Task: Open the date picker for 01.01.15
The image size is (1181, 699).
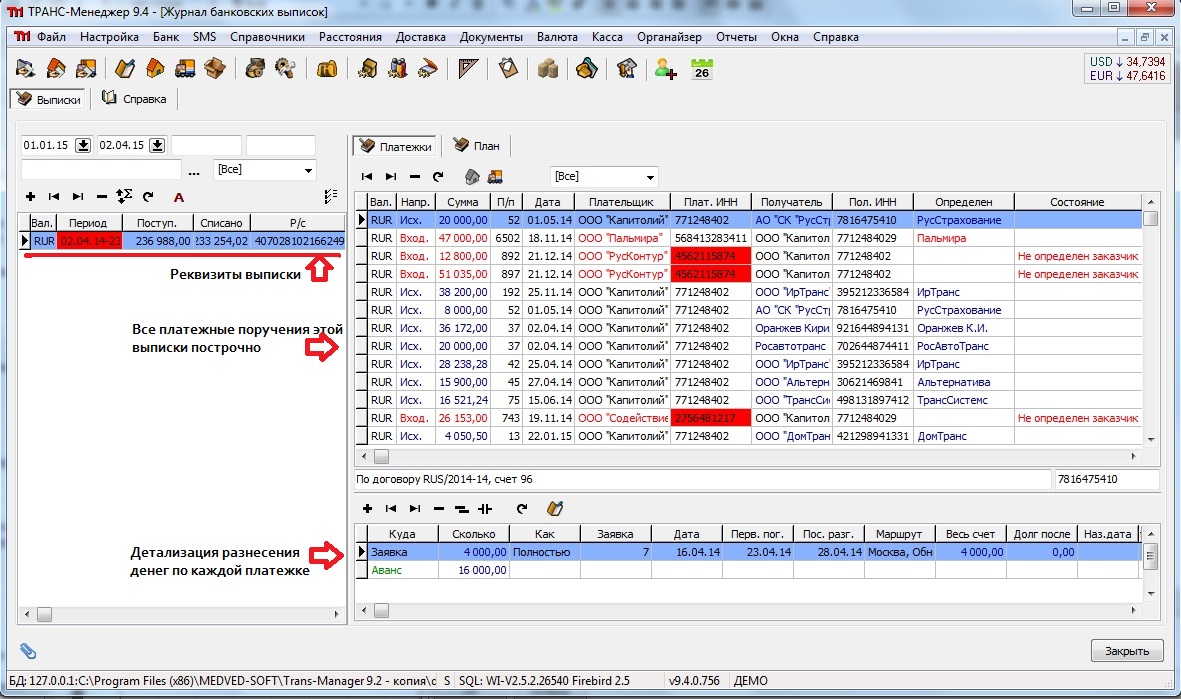Action: point(83,145)
